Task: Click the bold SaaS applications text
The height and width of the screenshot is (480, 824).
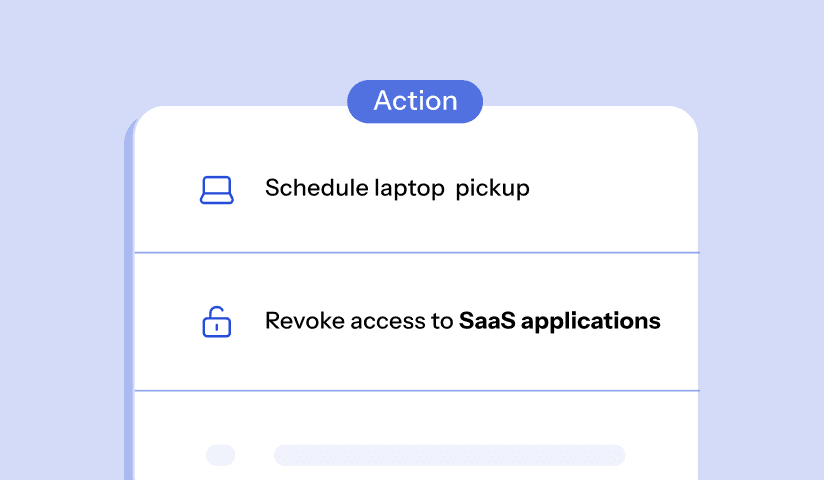Action: coord(559,322)
